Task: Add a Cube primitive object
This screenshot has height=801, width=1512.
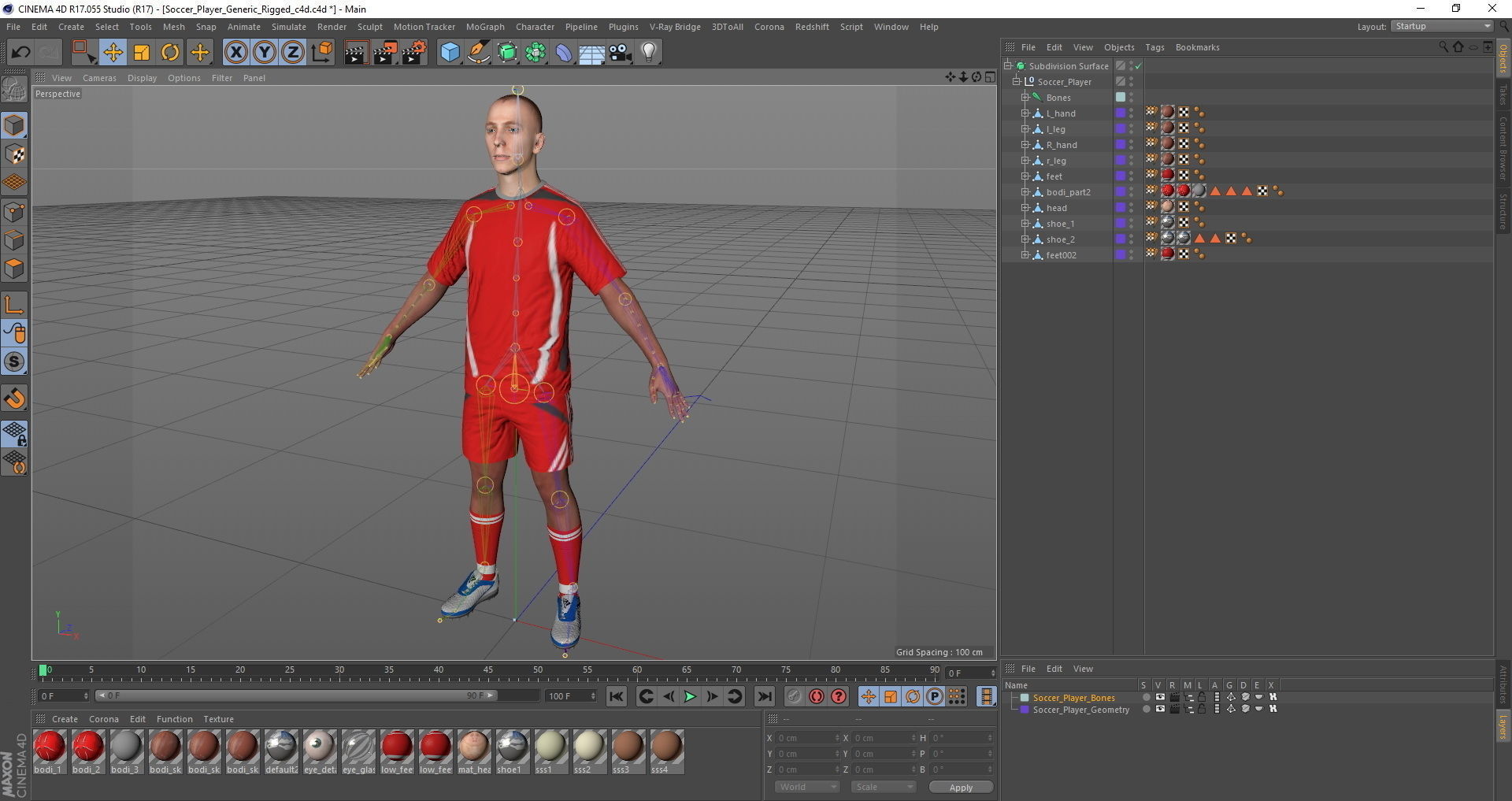Action: (x=450, y=53)
